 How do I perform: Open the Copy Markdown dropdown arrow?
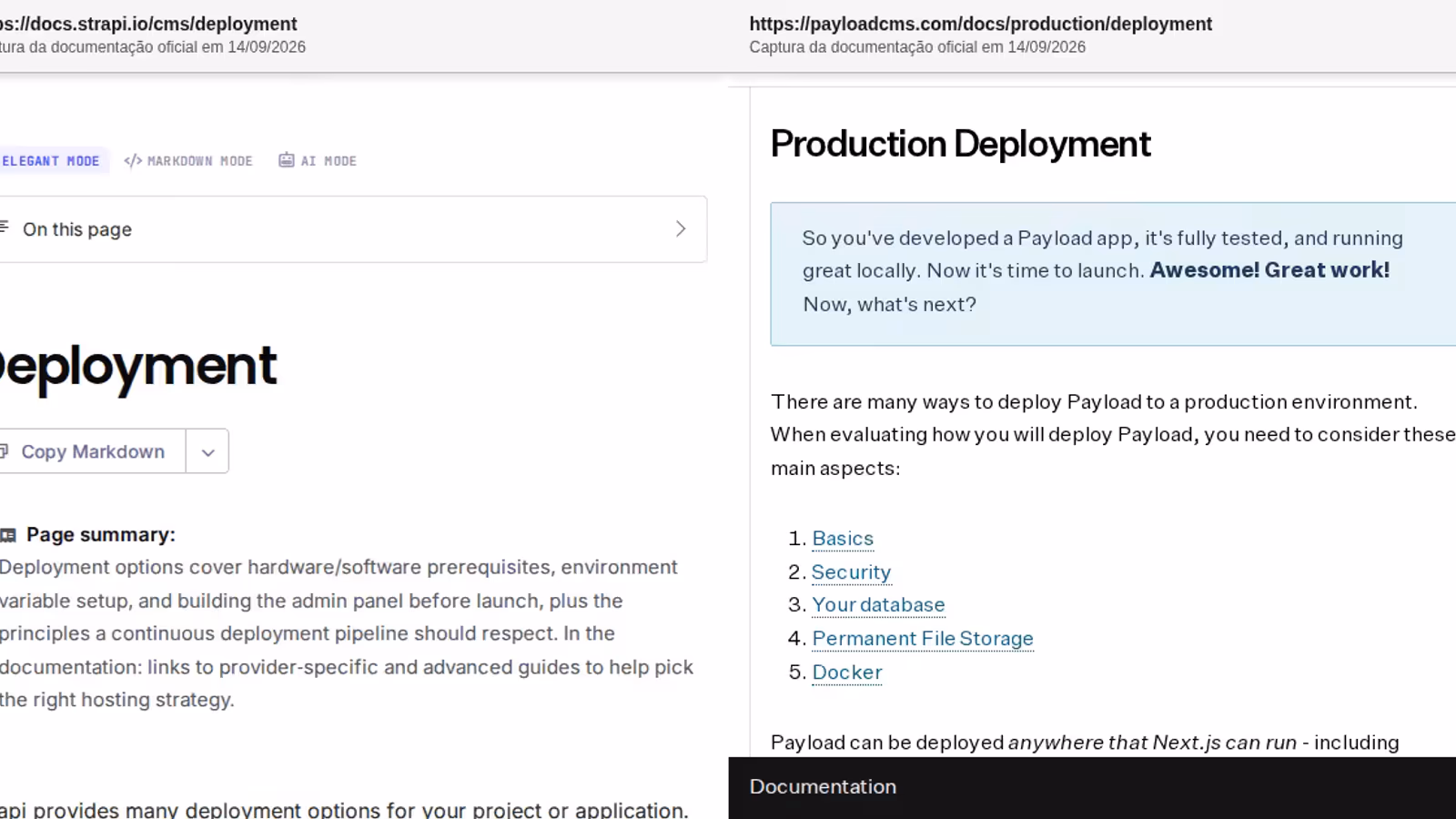(207, 452)
